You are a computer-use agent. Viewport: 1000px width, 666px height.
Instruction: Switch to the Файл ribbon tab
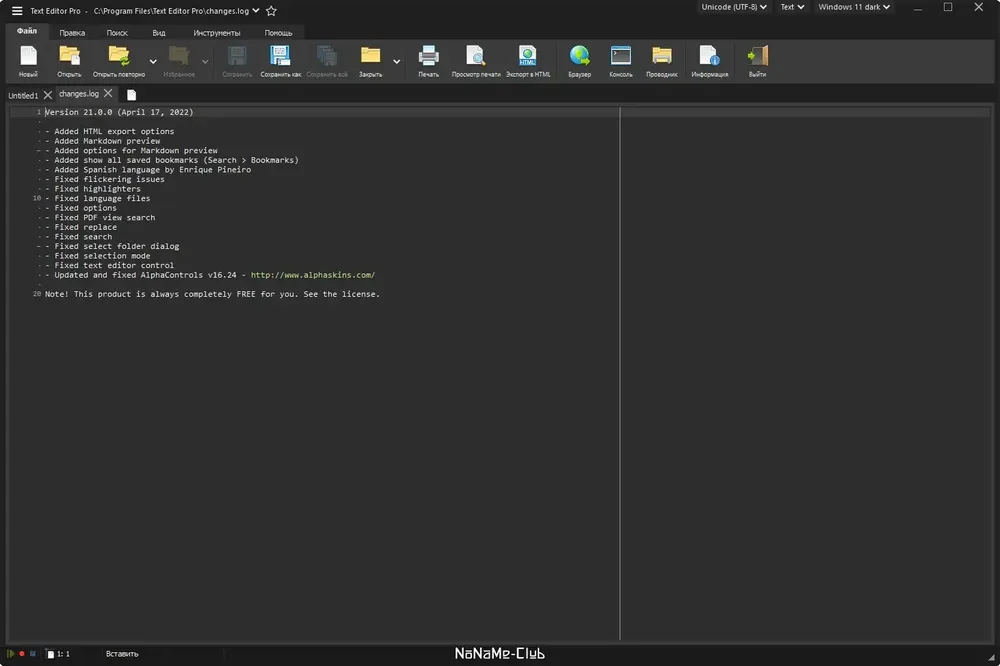pyautogui.click(x=27, y=31)
